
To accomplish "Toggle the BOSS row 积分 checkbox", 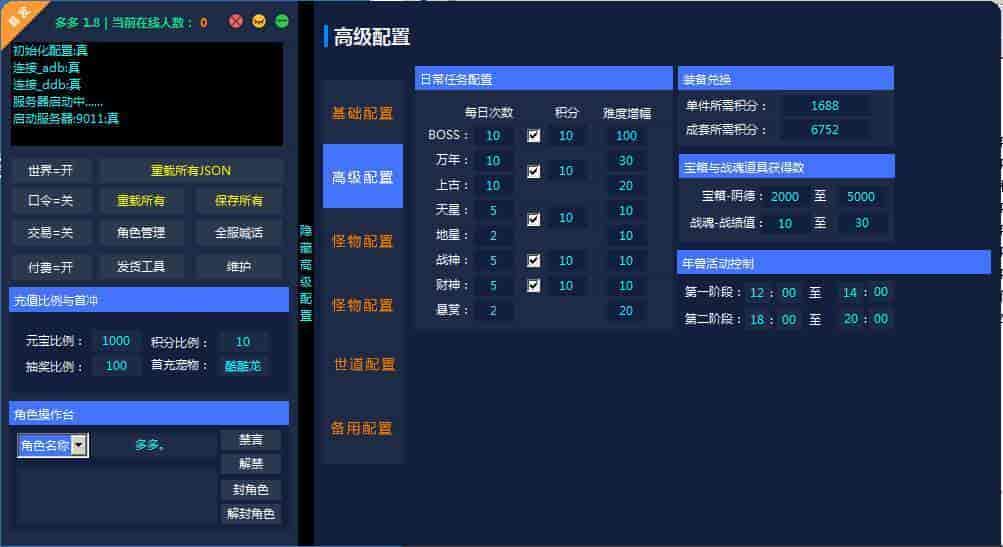I will coord(533,136).
